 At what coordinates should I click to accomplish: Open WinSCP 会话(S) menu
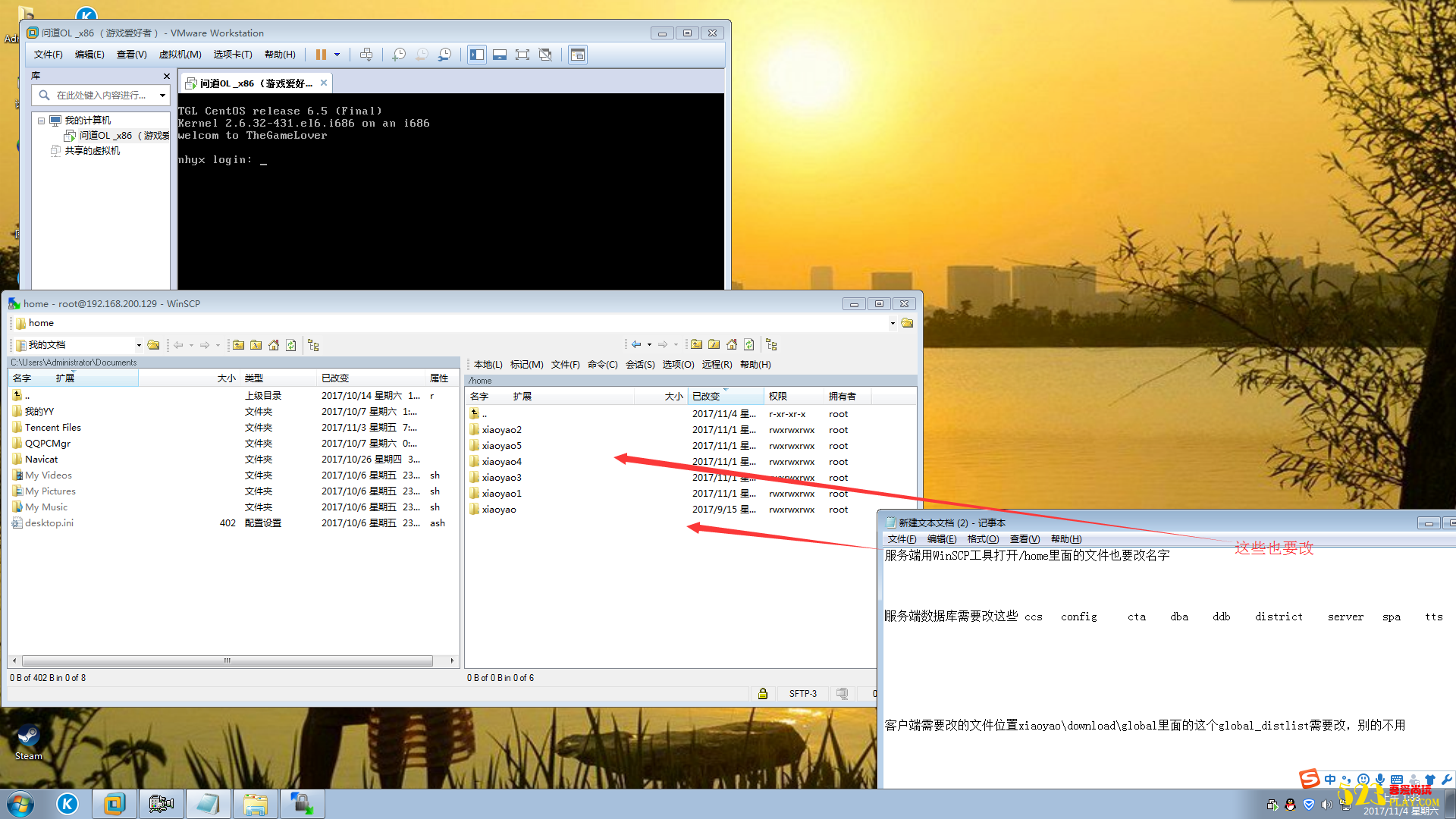[x=641, y=365]
